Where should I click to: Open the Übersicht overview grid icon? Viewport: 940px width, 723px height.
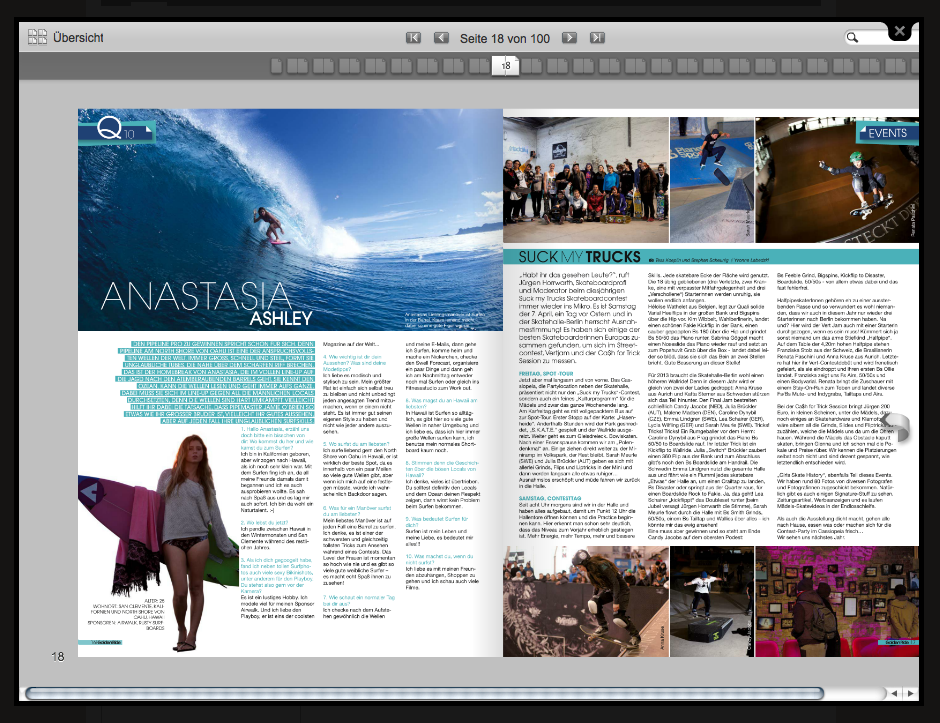37,37
